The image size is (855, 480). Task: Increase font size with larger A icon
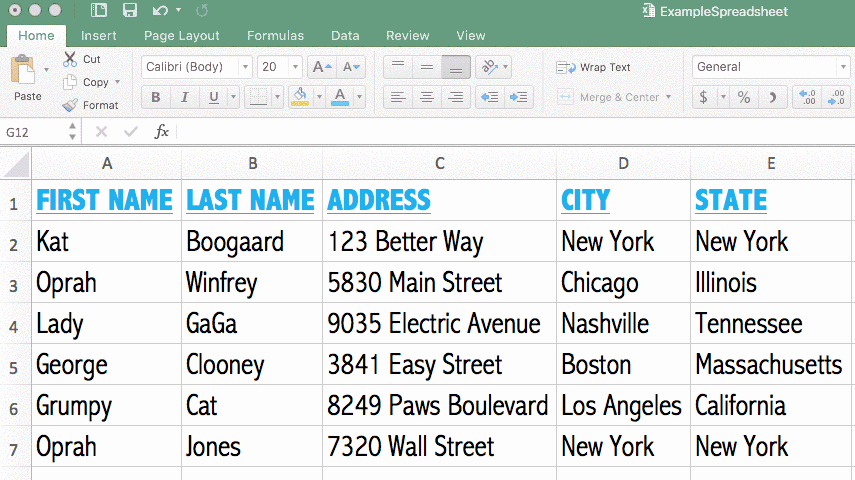point(320,67)
